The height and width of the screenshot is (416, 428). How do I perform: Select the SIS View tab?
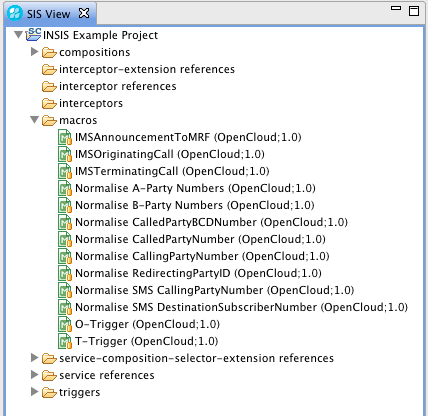click(x=48, y=14)
